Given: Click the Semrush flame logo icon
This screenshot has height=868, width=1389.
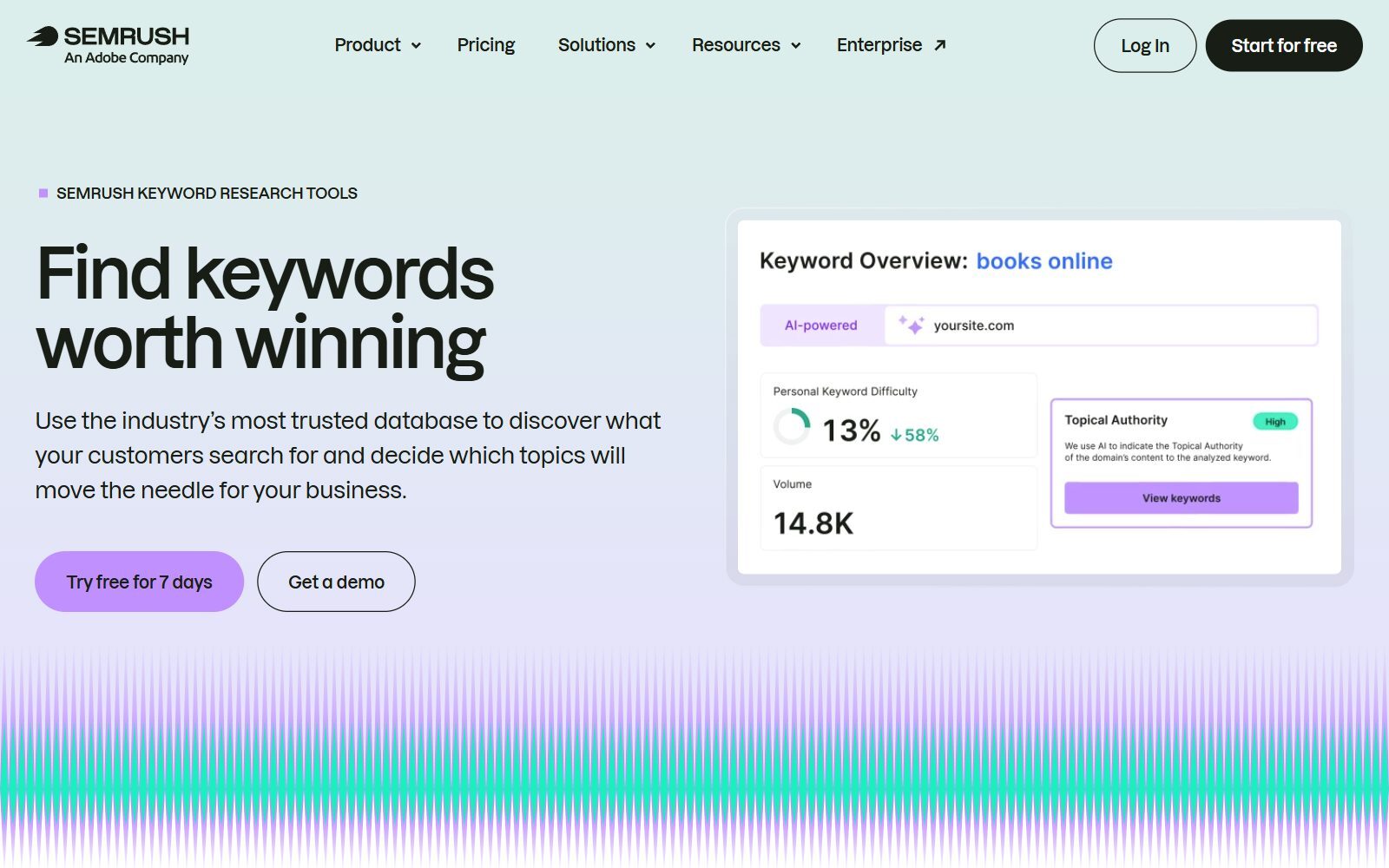Looking at the screenshot, I should click(43, 36).
